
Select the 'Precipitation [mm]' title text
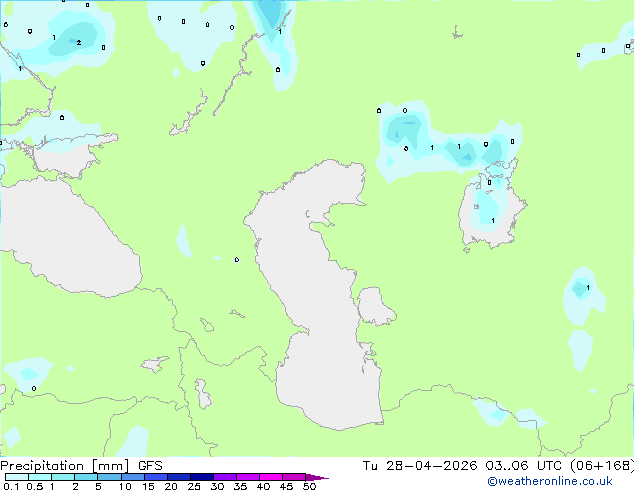click(64, 466)
